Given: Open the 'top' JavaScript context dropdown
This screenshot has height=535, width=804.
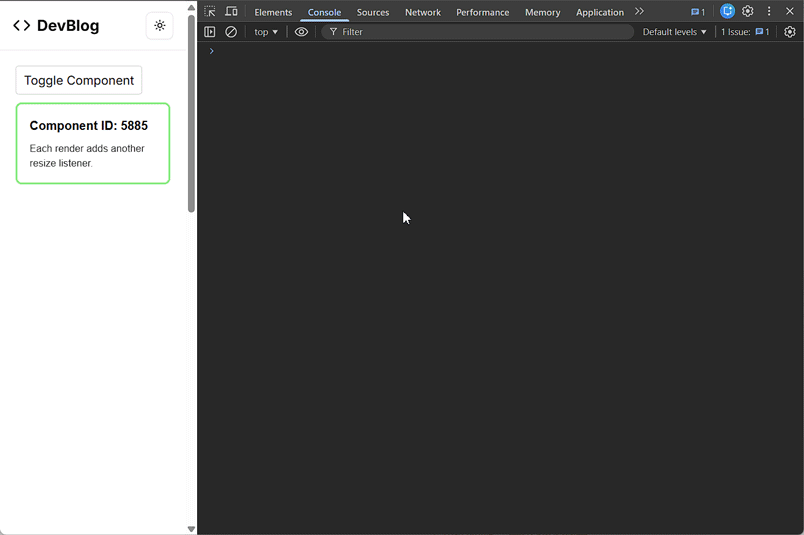Looking at the screenshot, I should [x=266, y=32].
